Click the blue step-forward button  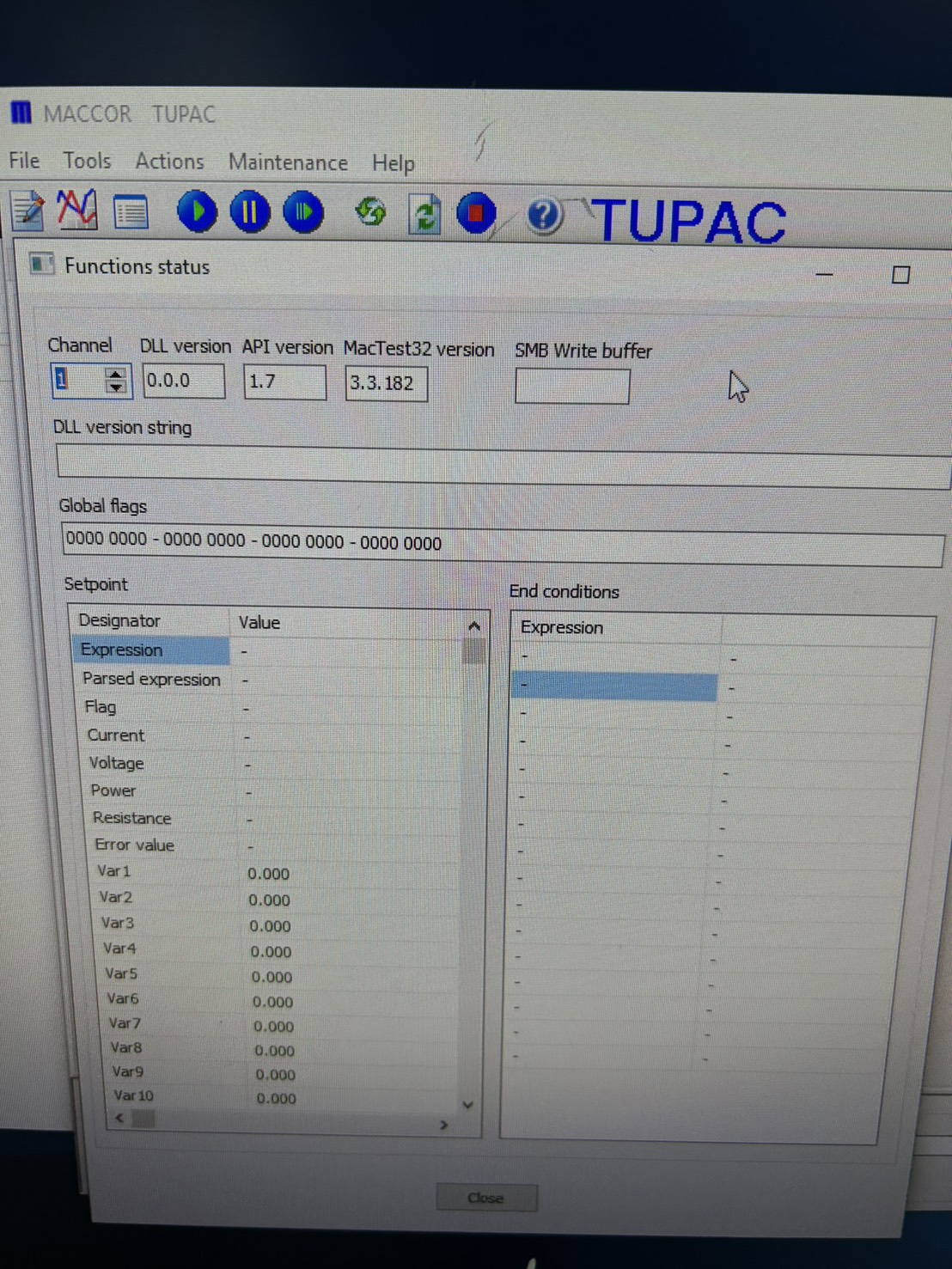click(x=303, y=212)
